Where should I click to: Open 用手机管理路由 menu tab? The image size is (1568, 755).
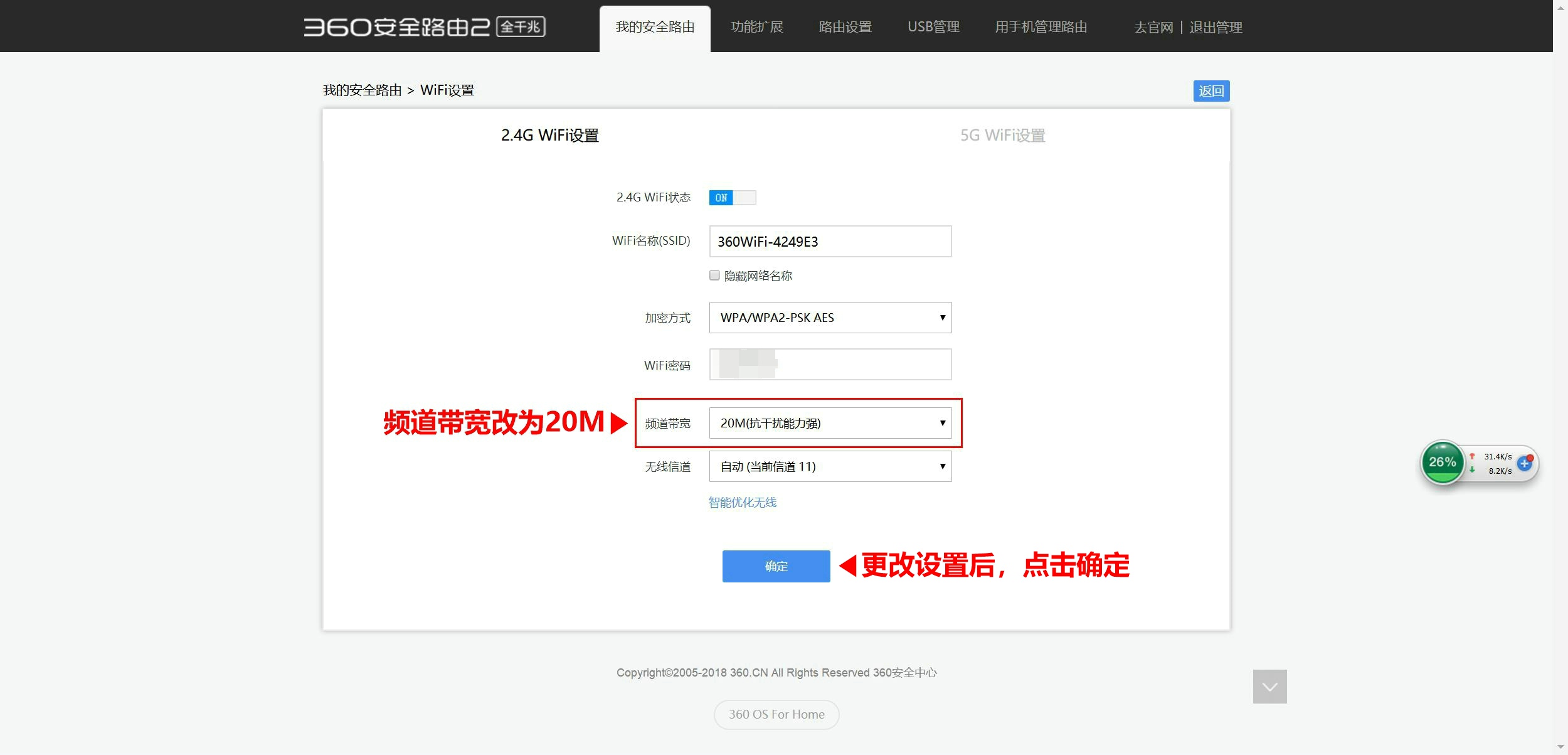tap(1041, 27)
